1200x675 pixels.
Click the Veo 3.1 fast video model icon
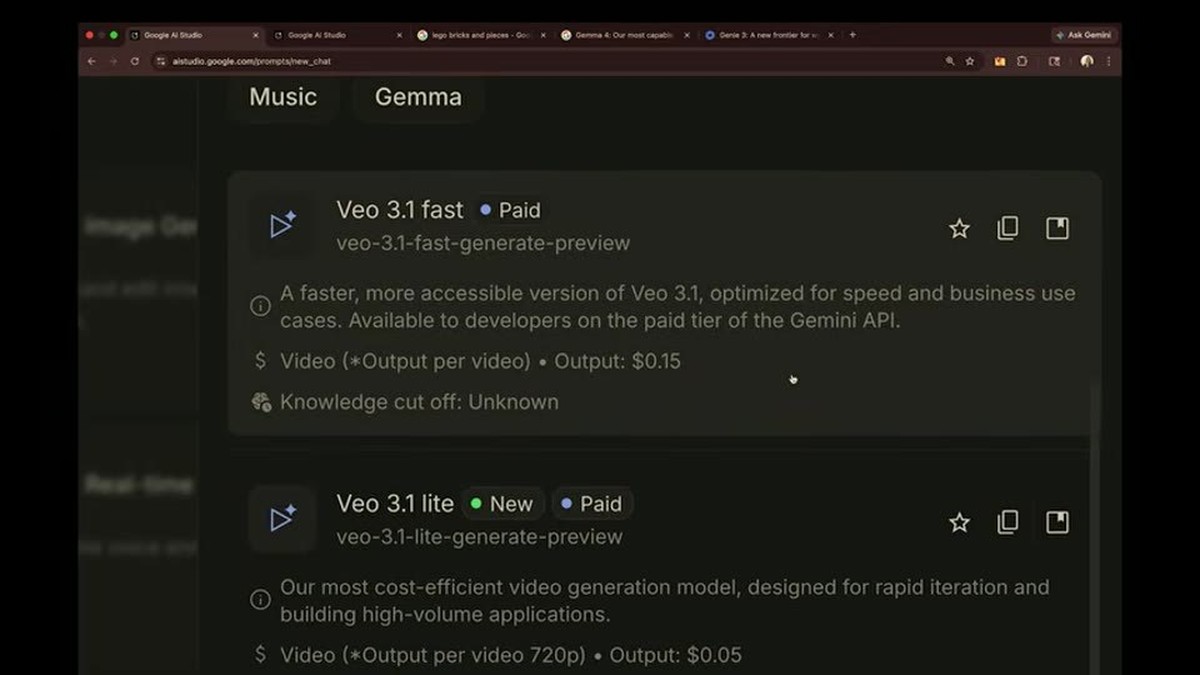point(282,225)
